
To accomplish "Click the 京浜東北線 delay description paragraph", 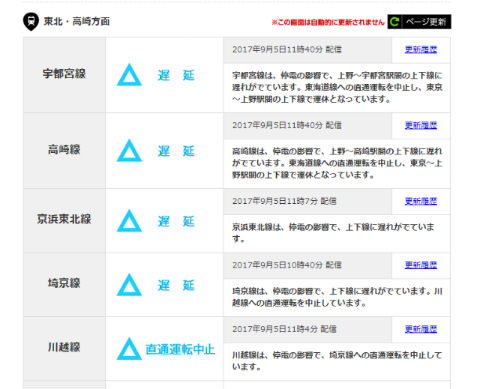I will point(333,233).
